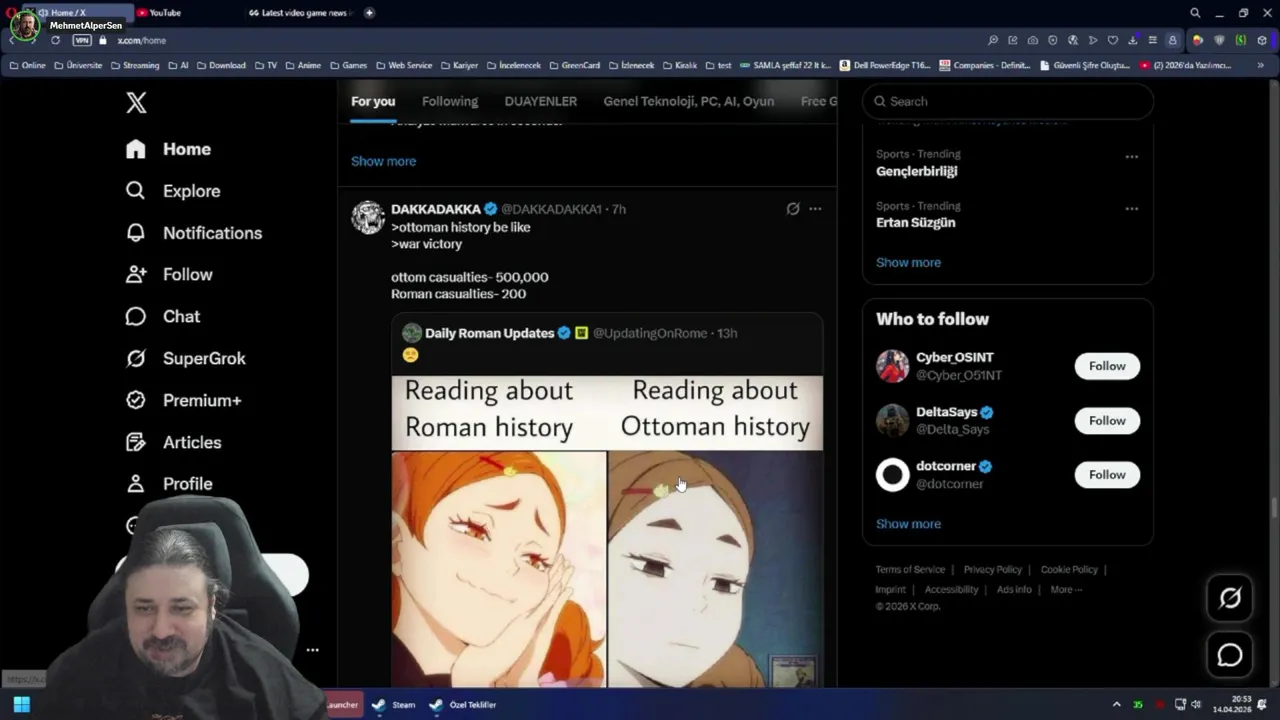
Task: Open browser downloads icon
Action: click(1133, 40)
